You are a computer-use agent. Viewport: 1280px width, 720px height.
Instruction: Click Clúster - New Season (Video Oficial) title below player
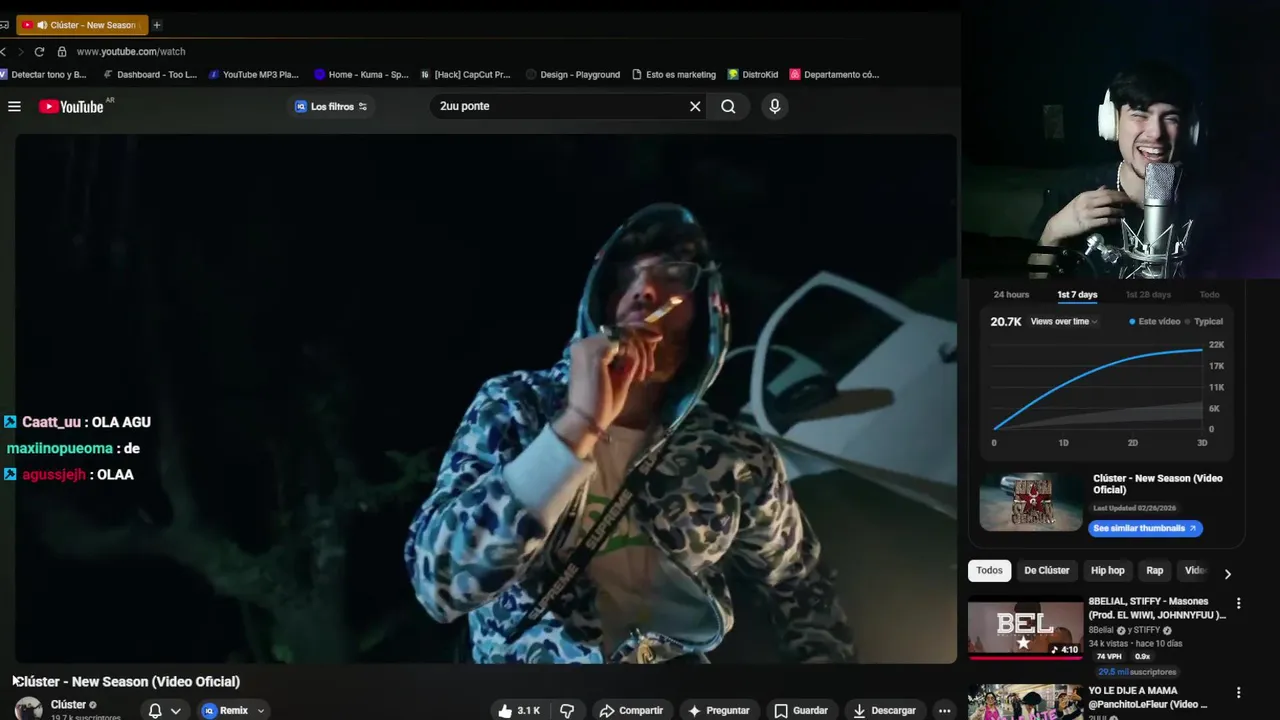point(127,682)
